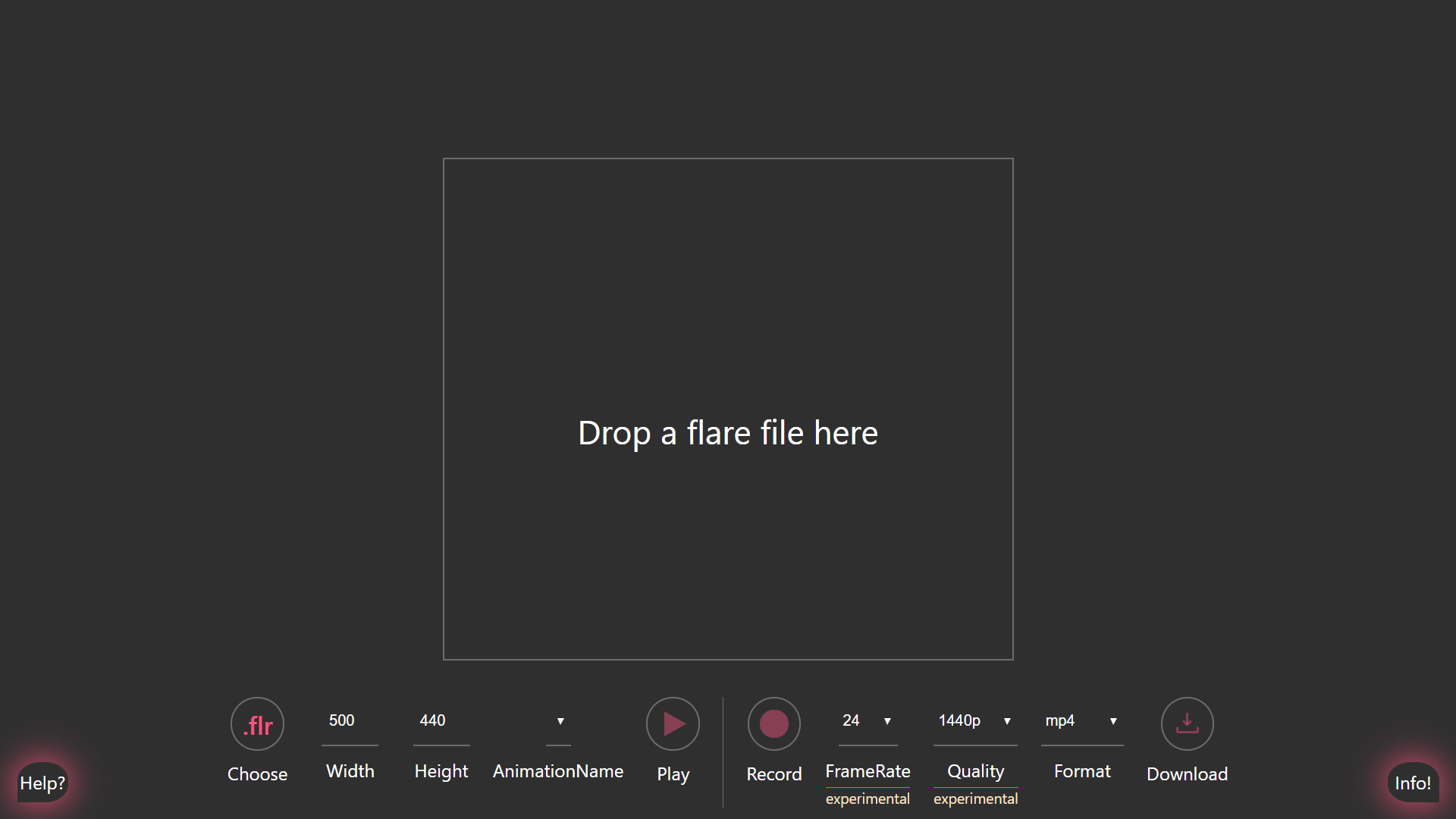Click the Quality label

975,771
